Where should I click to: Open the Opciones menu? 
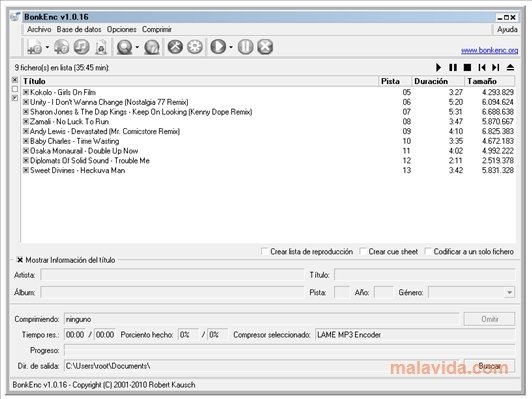pos(121,30)
